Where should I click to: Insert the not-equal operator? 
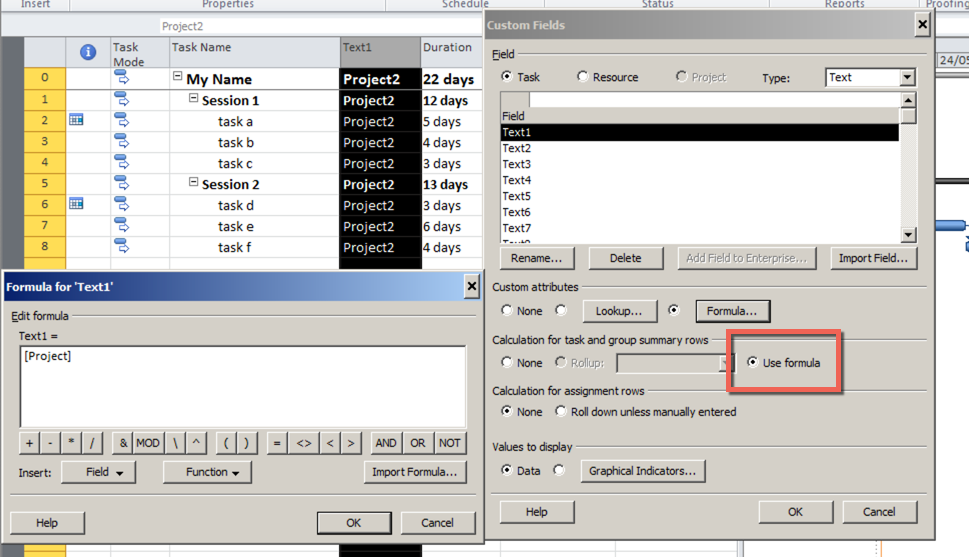pos(303,443)
